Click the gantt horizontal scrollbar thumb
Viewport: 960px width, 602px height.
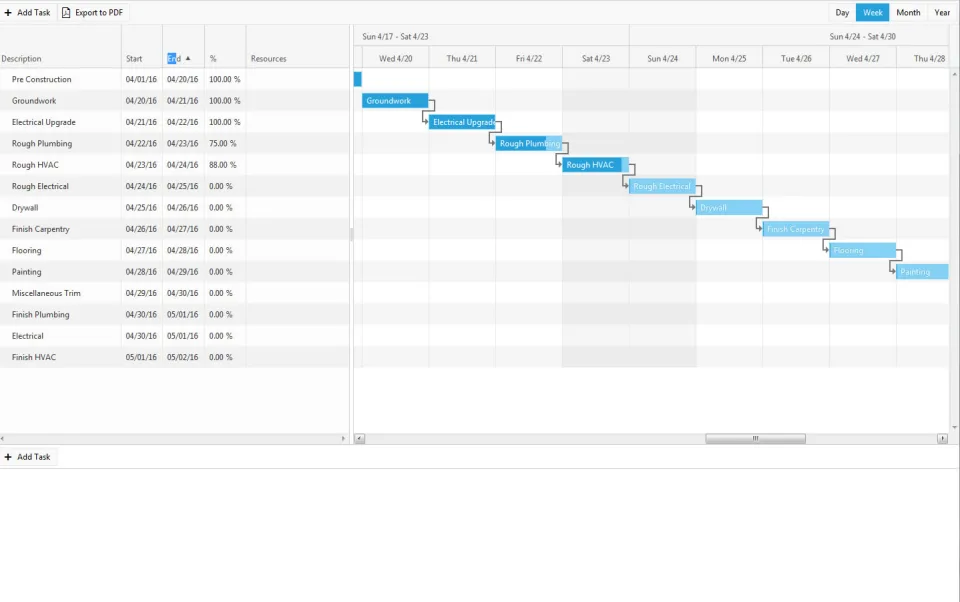(755, 438)
